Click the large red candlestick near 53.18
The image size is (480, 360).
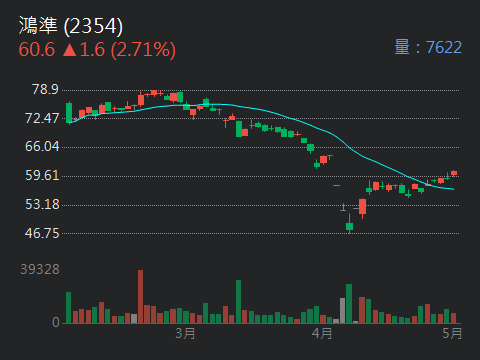[362, 208]
